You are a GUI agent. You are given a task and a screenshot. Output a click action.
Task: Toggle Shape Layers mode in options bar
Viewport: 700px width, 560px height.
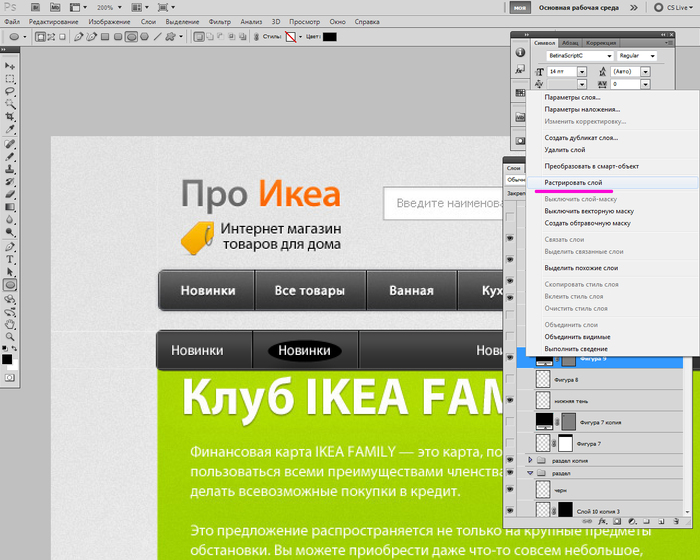click(40, 37)
